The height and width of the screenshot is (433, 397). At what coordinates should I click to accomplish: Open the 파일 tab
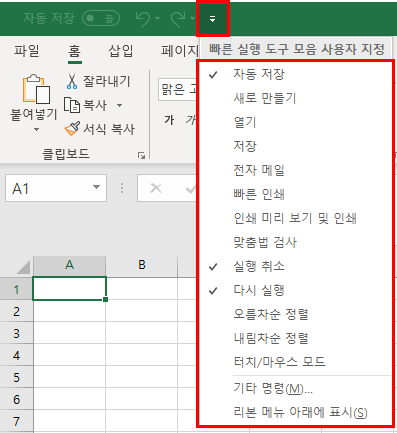pyautogui.click(x=26, y=51)
